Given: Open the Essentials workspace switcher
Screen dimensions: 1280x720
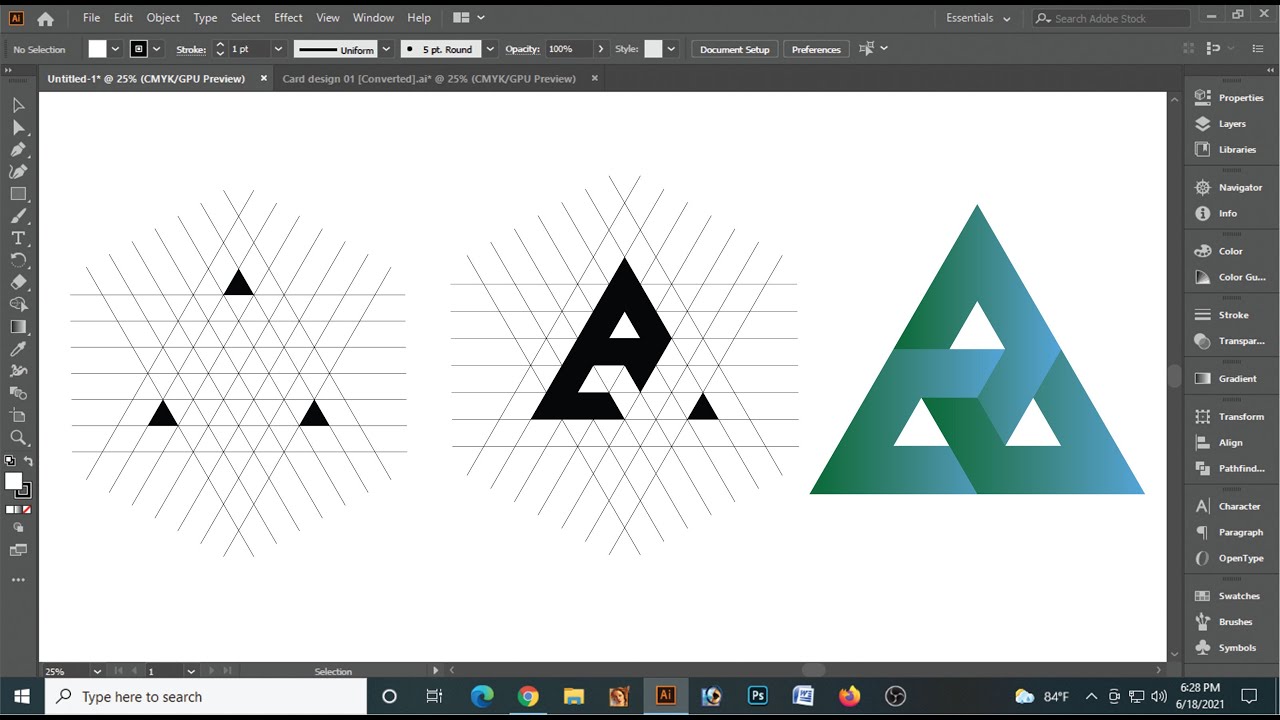Looking at the screenshot, I should tap(978, 18).
